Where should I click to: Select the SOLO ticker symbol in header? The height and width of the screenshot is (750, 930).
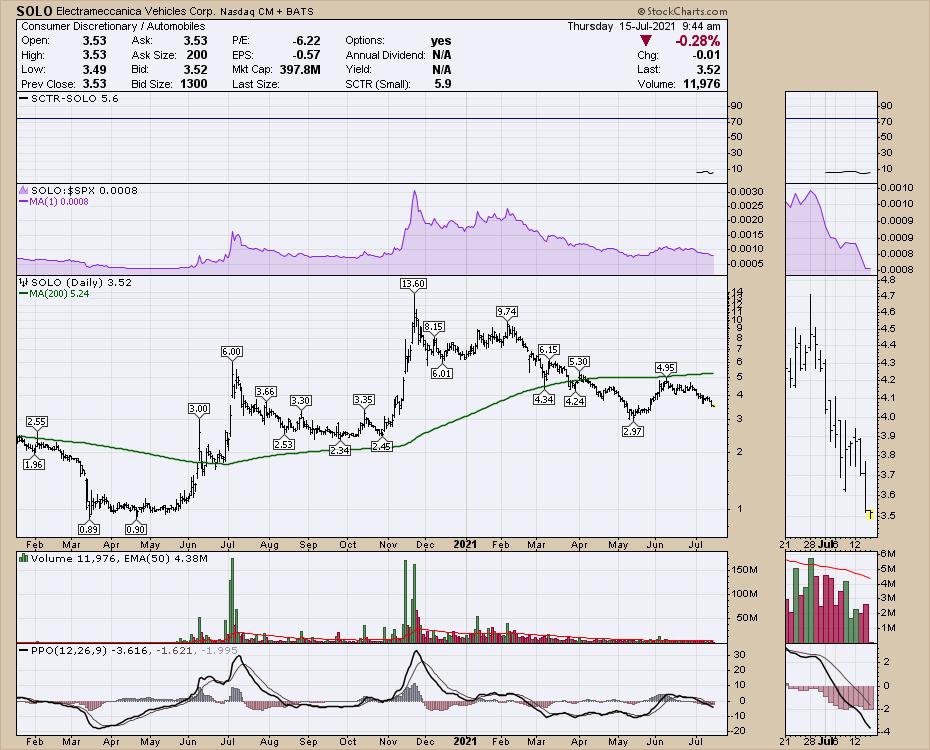tap(36, 10)
